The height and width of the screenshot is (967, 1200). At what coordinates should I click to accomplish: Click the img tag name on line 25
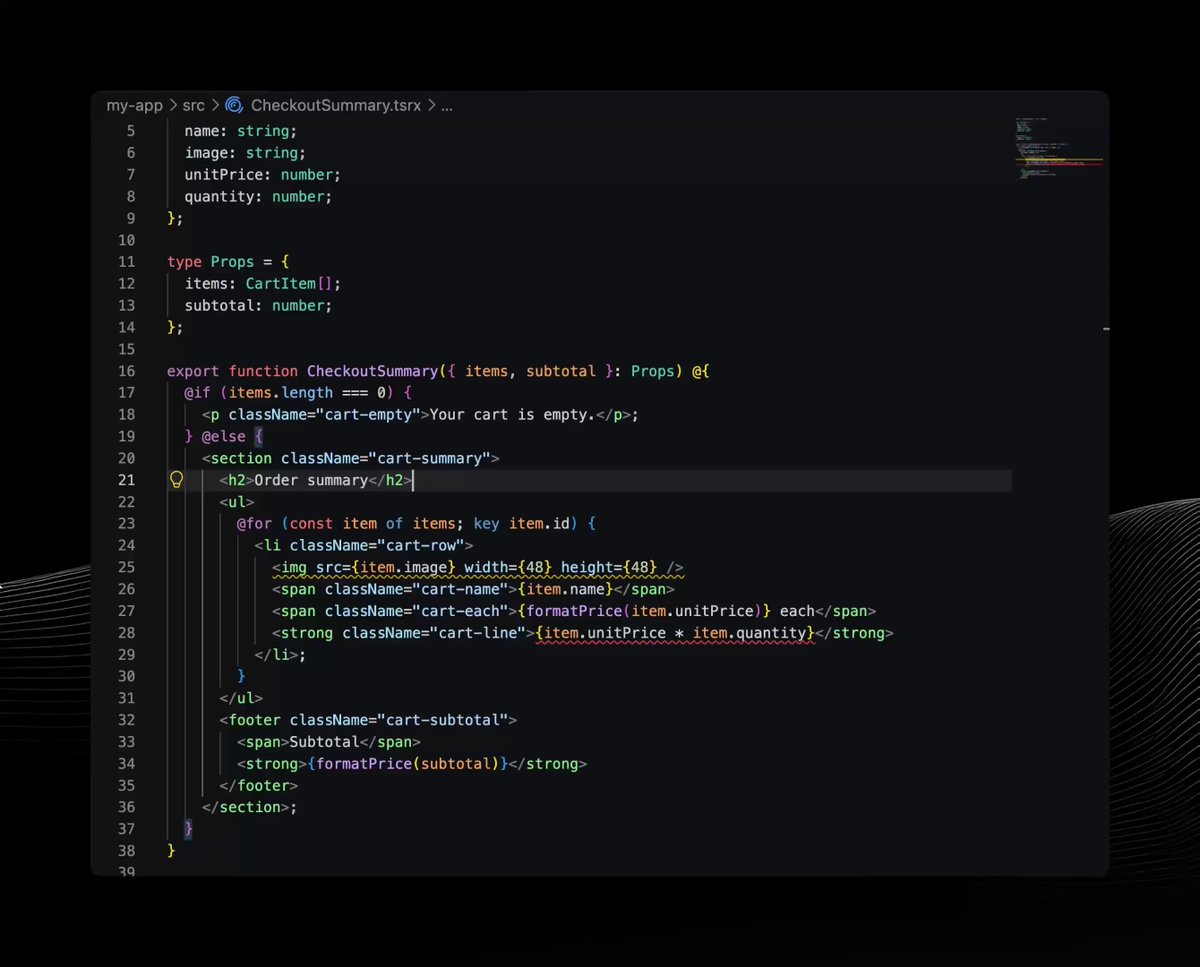294,568
